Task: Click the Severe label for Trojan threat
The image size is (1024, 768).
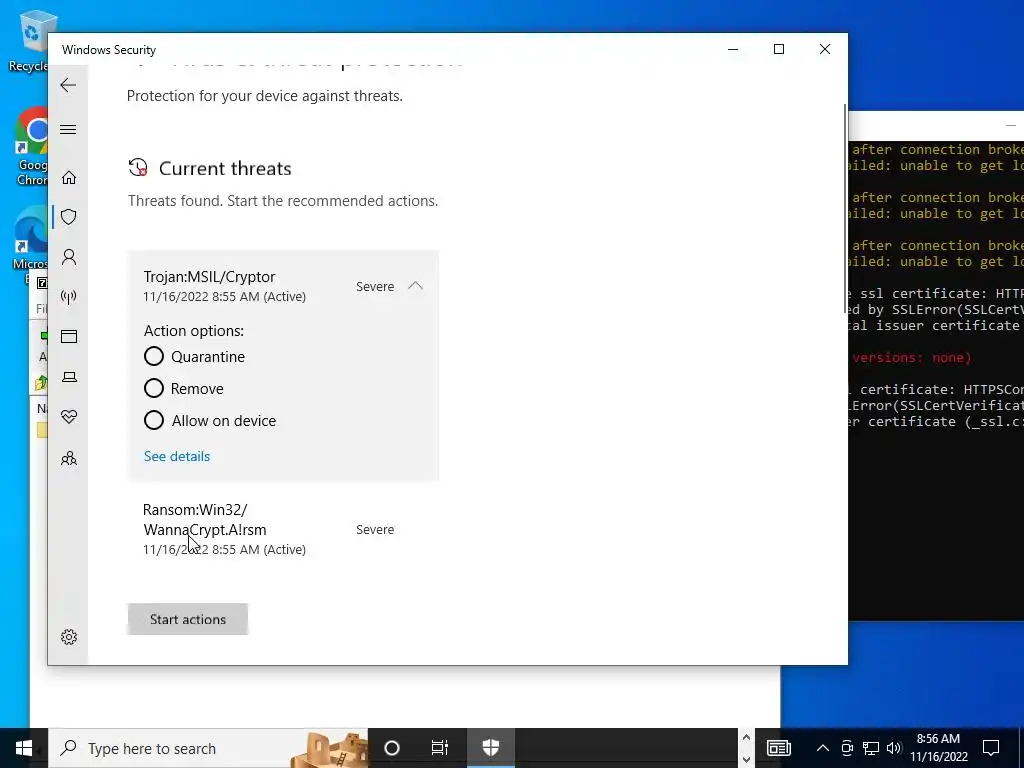Action: [x=375, y=286]
